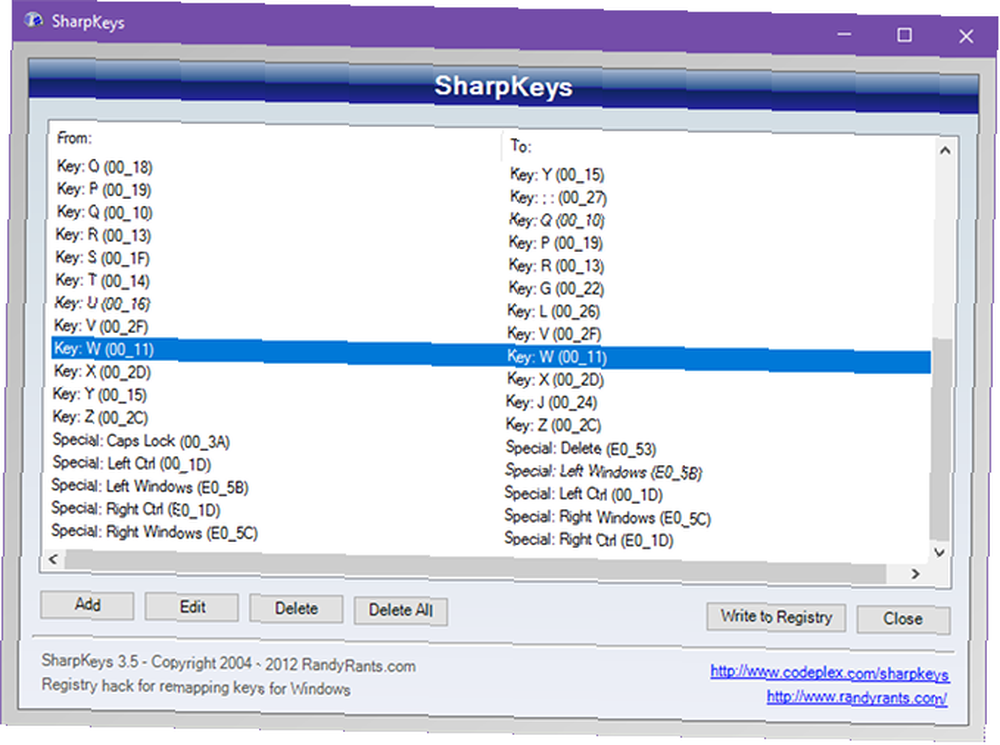Click highlighted 'Key: W (00_11)' in To column
This screenshot has width=1000, height=745.
(557, 357)
